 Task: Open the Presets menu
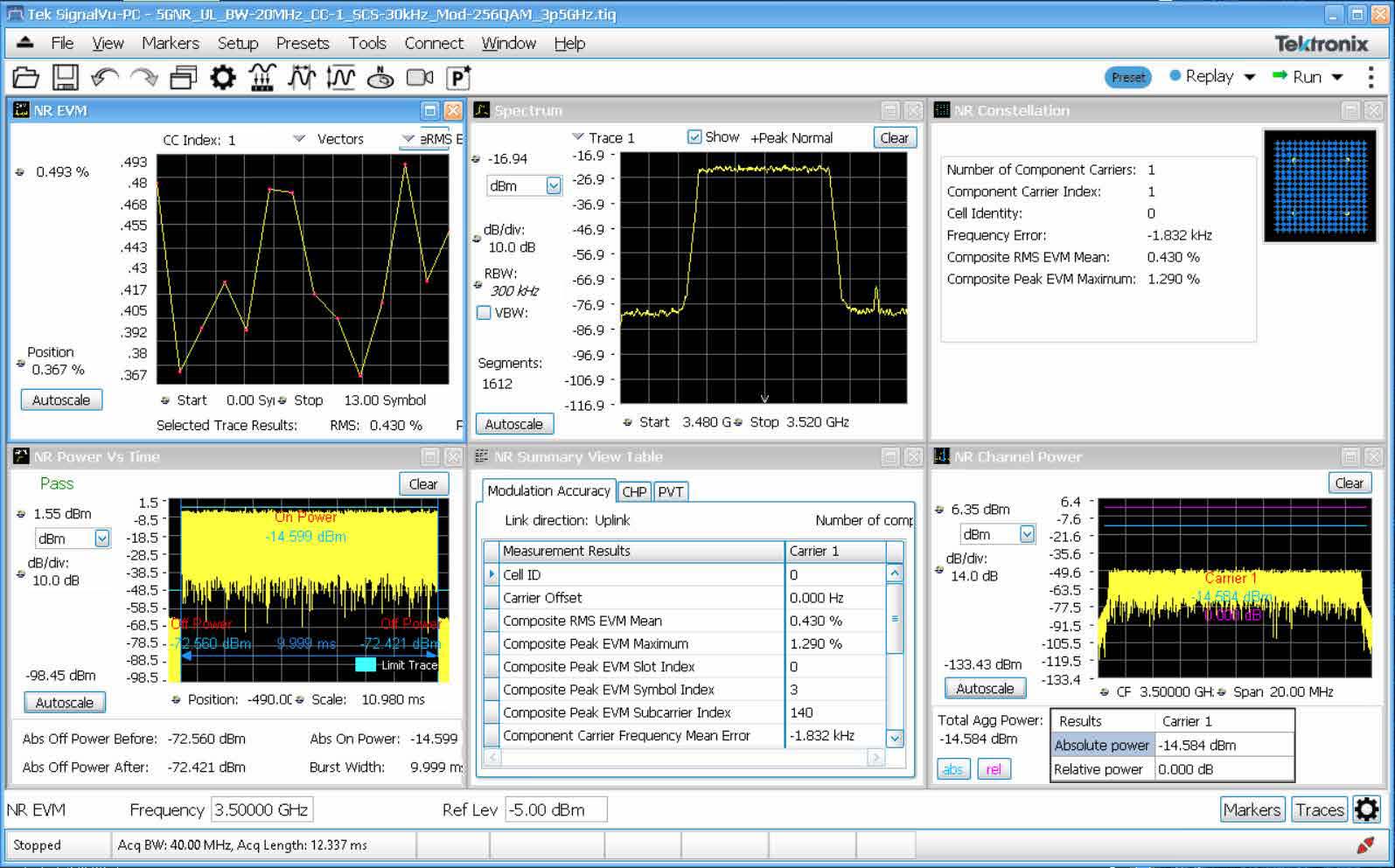point(303,43)
